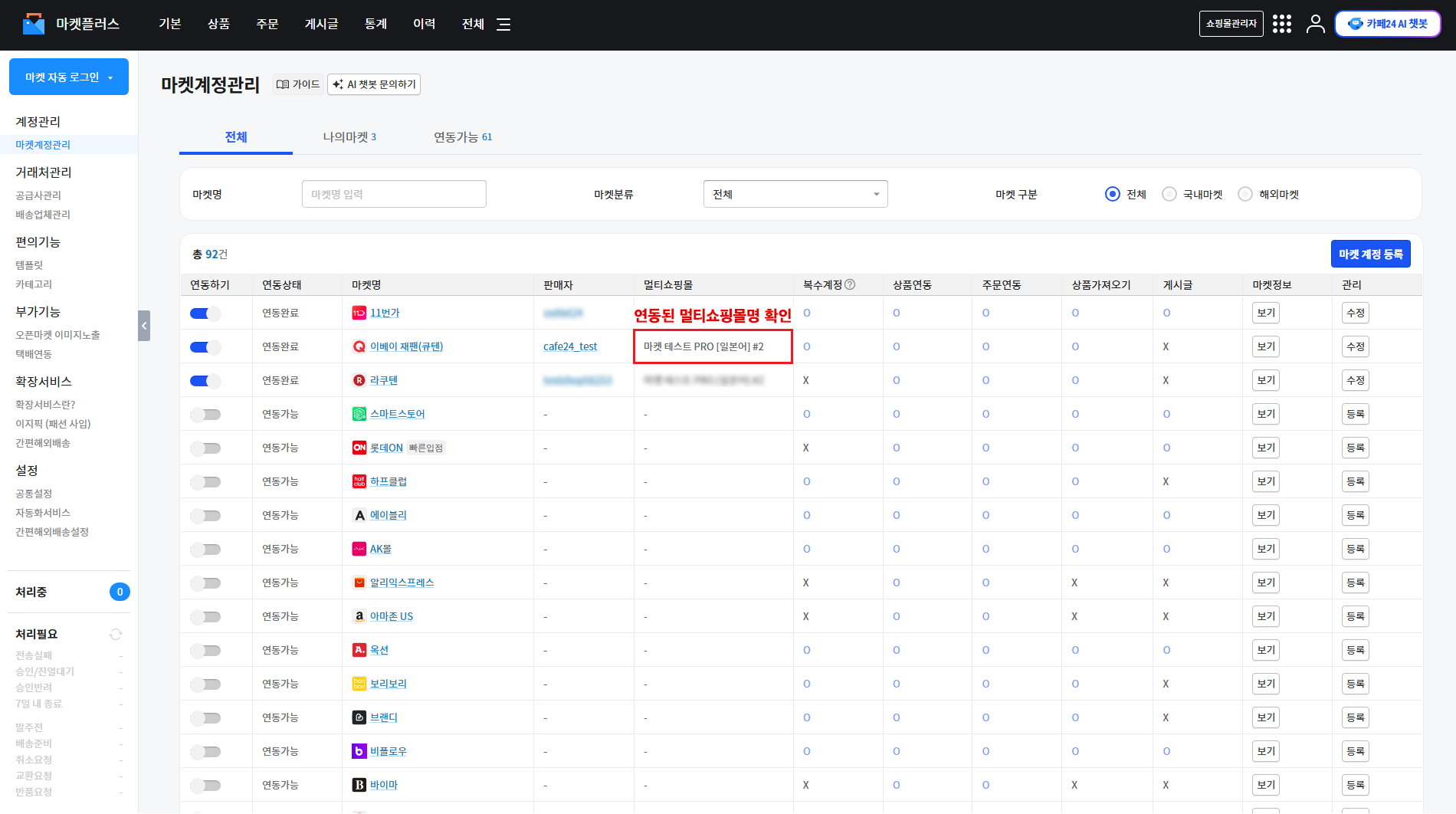
Task: Collapse the left sidebar with arrow handle
Action: pos(144,326)
